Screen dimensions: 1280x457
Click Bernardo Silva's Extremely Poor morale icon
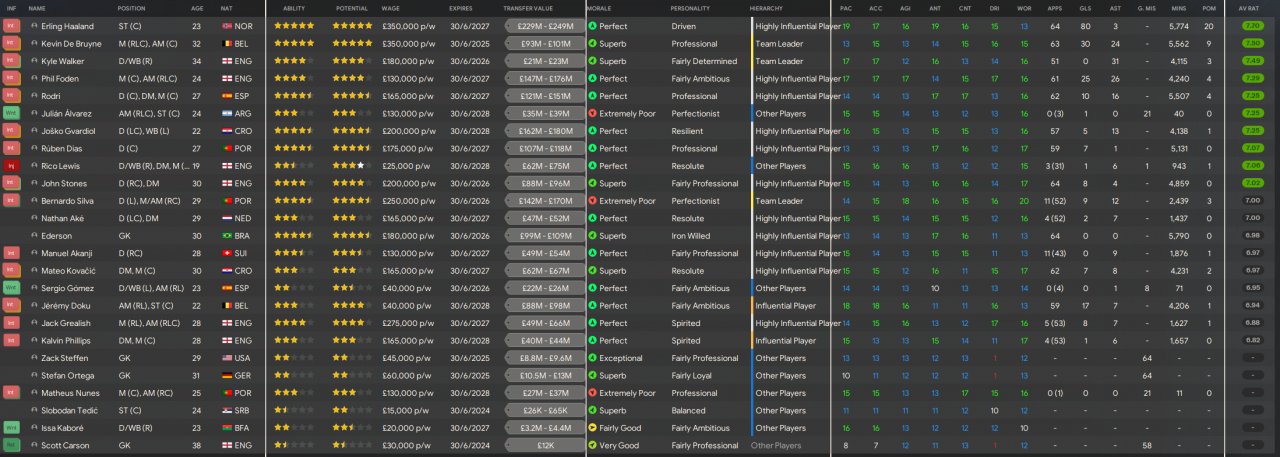592,201
